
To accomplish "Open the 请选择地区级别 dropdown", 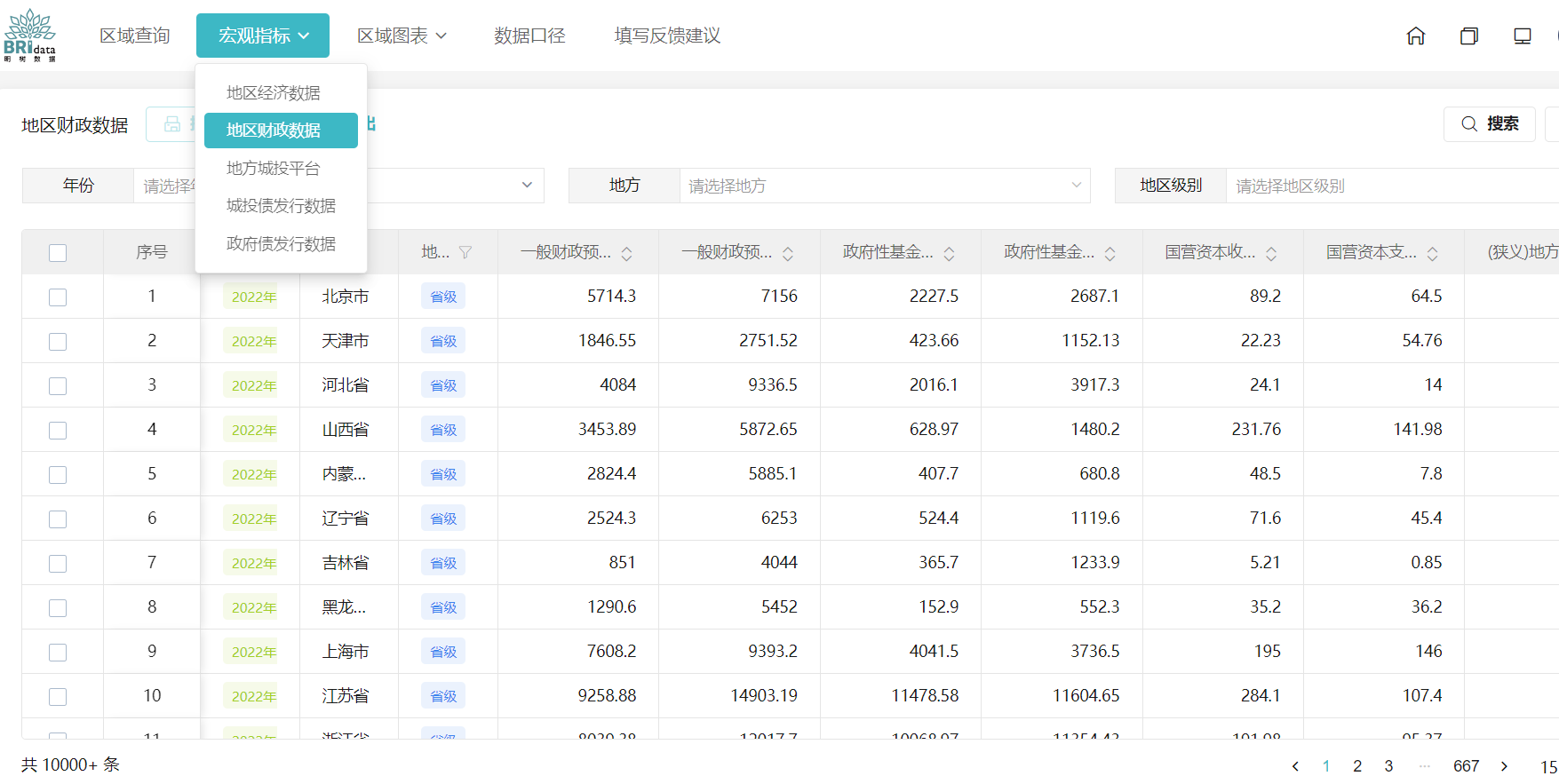I will tap(1392, 186).
